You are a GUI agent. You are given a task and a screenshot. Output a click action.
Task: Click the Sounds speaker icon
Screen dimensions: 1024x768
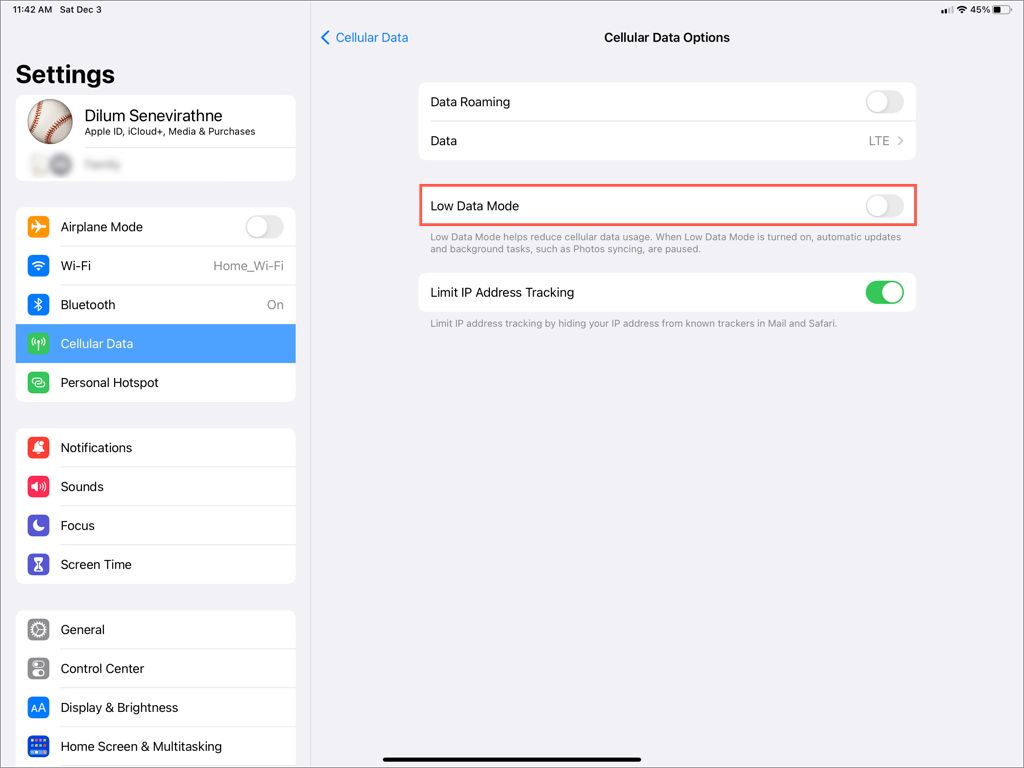click(38, 486)
